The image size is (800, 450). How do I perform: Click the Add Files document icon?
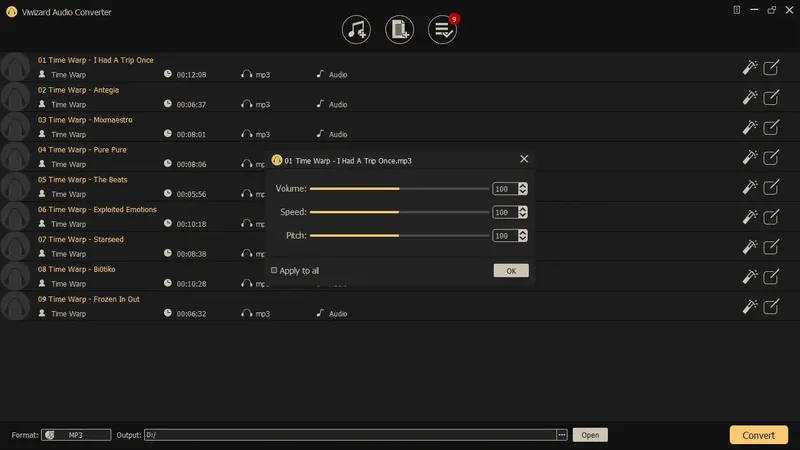point(399,30)
